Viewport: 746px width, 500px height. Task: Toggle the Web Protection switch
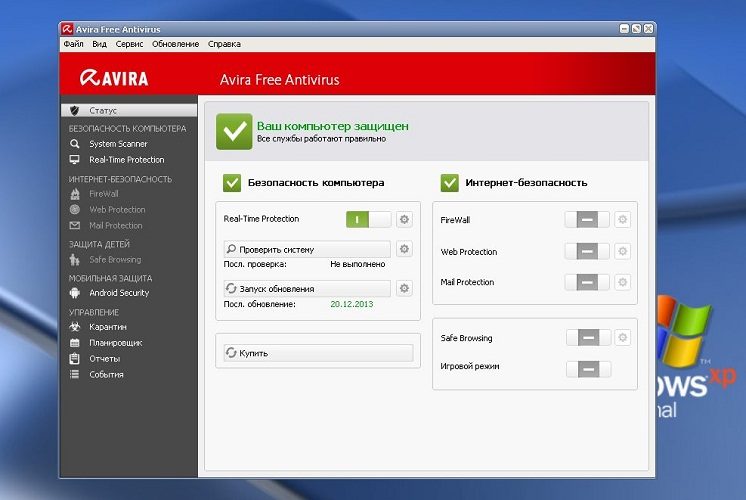[587, 251]
